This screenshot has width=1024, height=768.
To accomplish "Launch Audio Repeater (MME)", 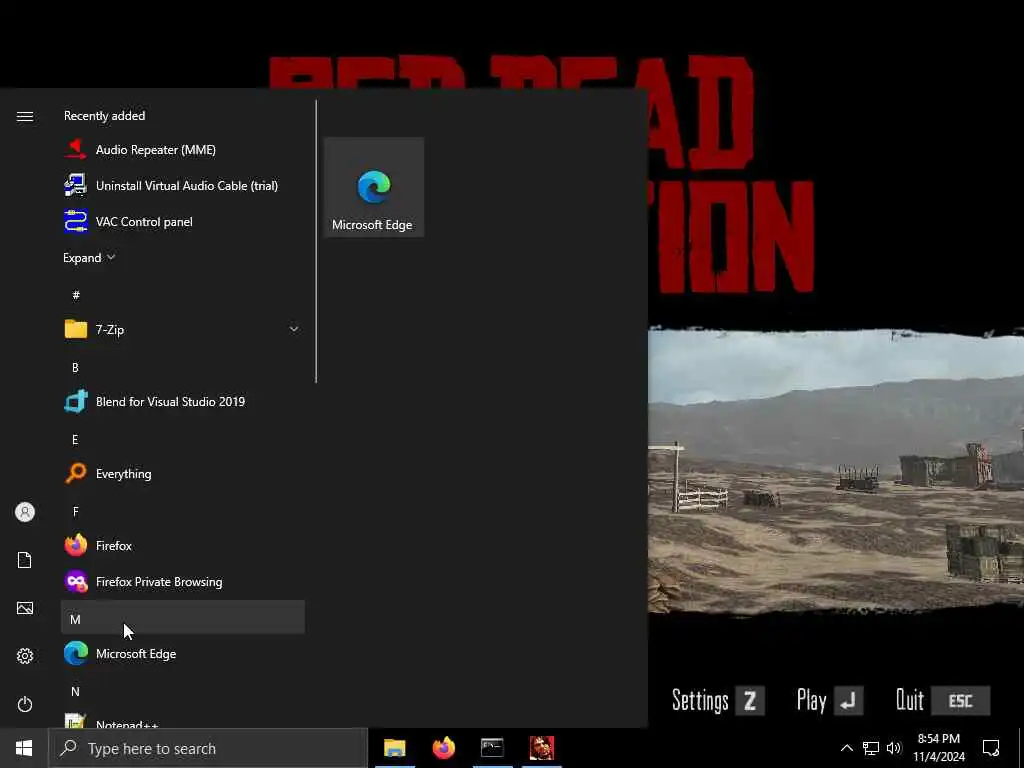I will click(x=183, y=150).
